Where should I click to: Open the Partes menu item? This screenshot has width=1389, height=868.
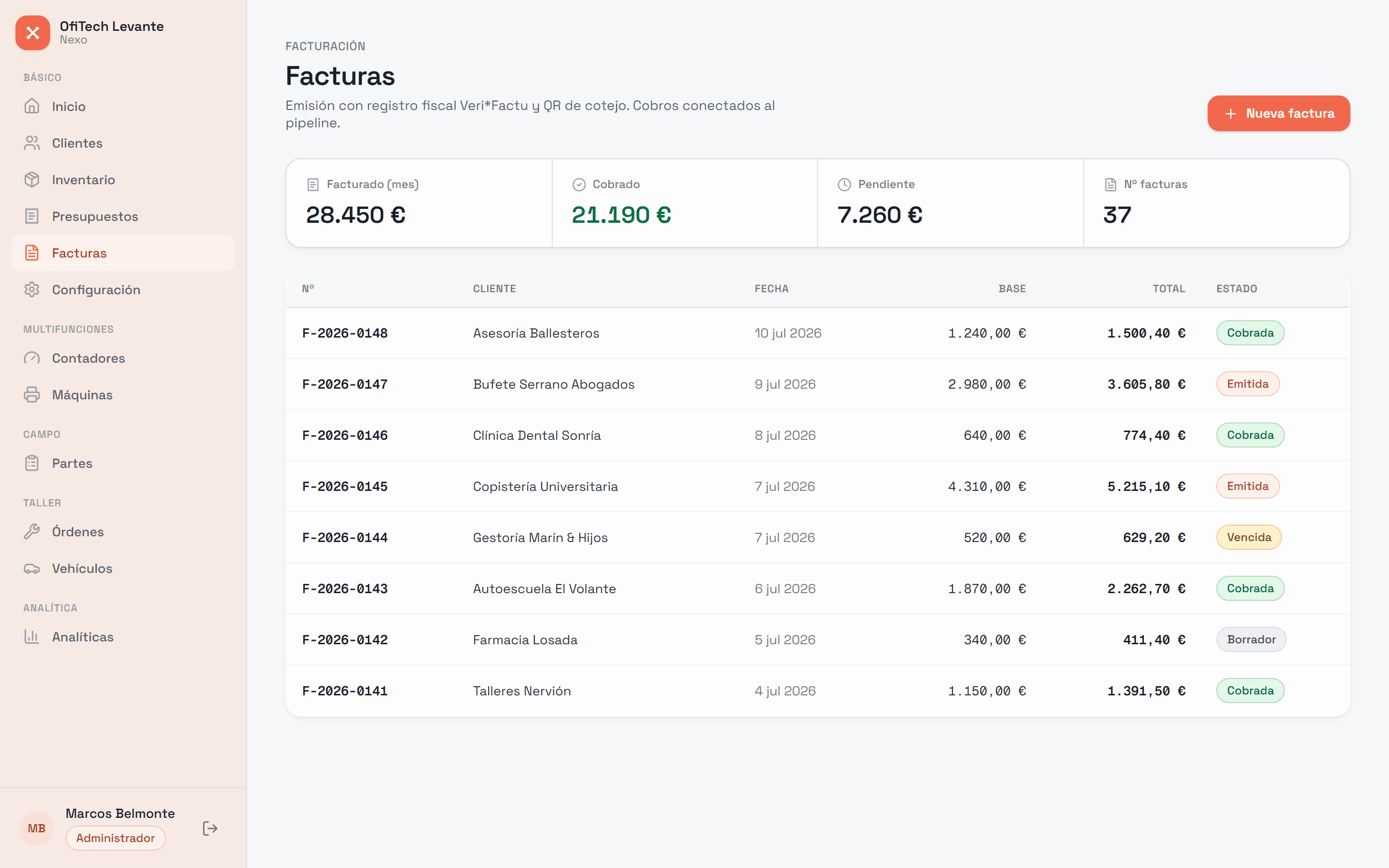point(123,463)
